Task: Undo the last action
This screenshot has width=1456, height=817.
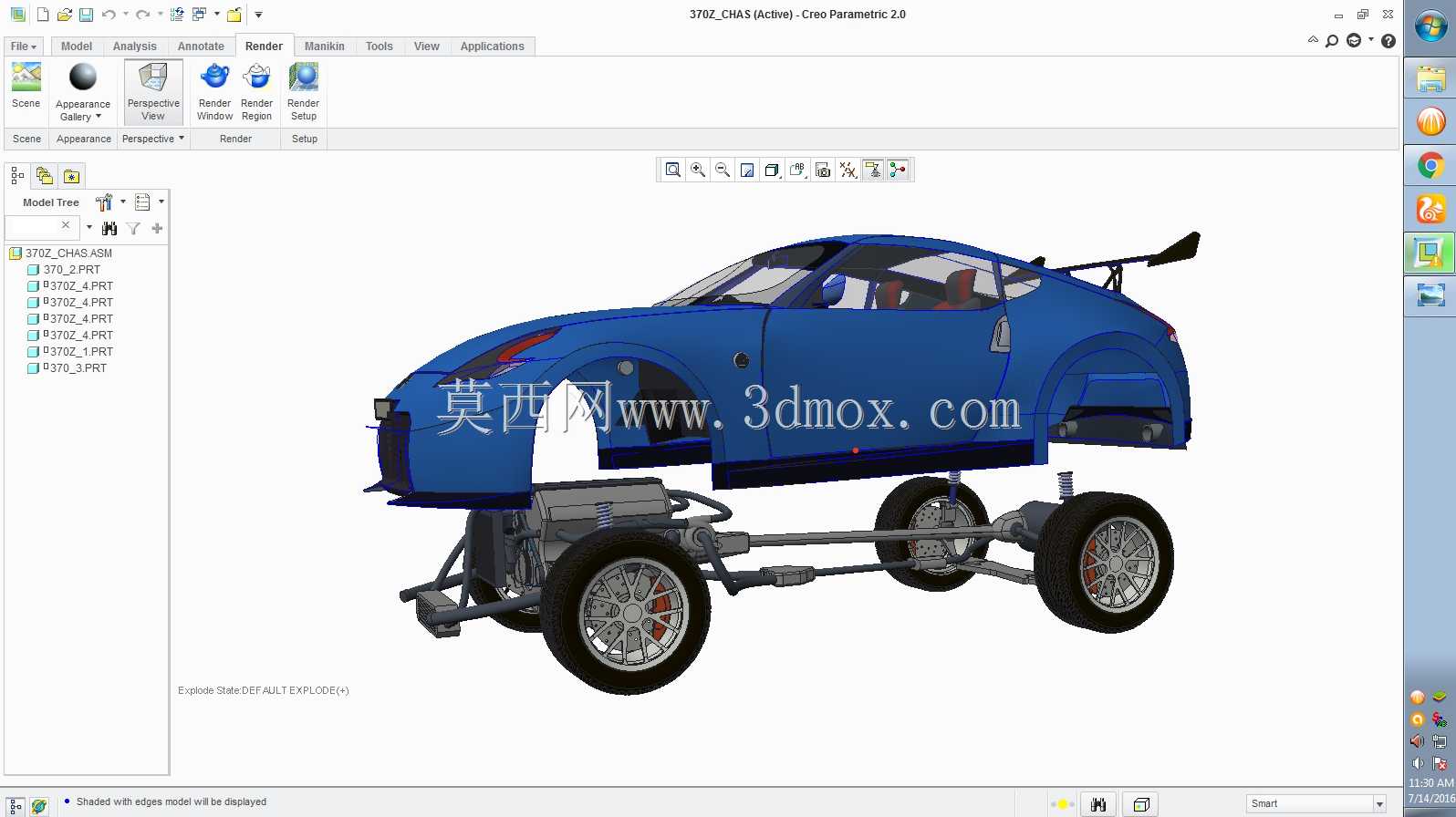Action: tap(109, 15)
